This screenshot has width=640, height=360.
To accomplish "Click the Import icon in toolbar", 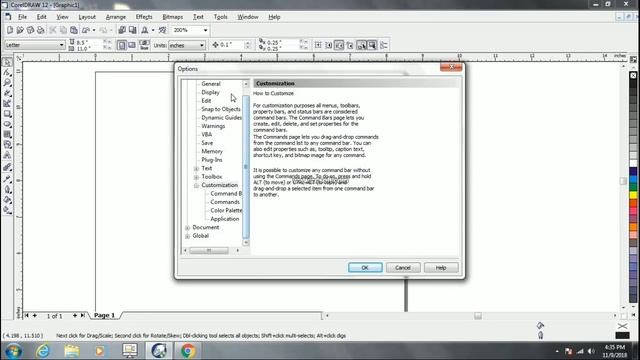I will (x=122, y=30).
